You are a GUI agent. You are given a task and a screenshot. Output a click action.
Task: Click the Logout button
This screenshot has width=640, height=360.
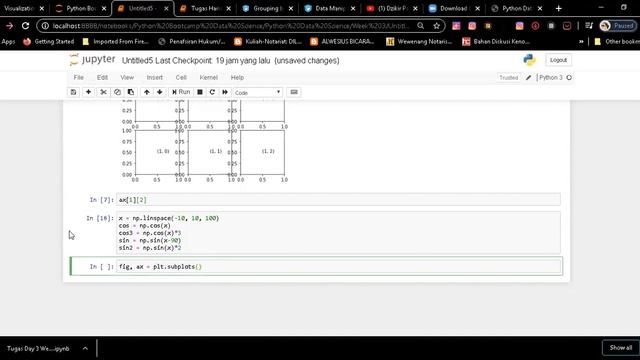click(558, 60)
